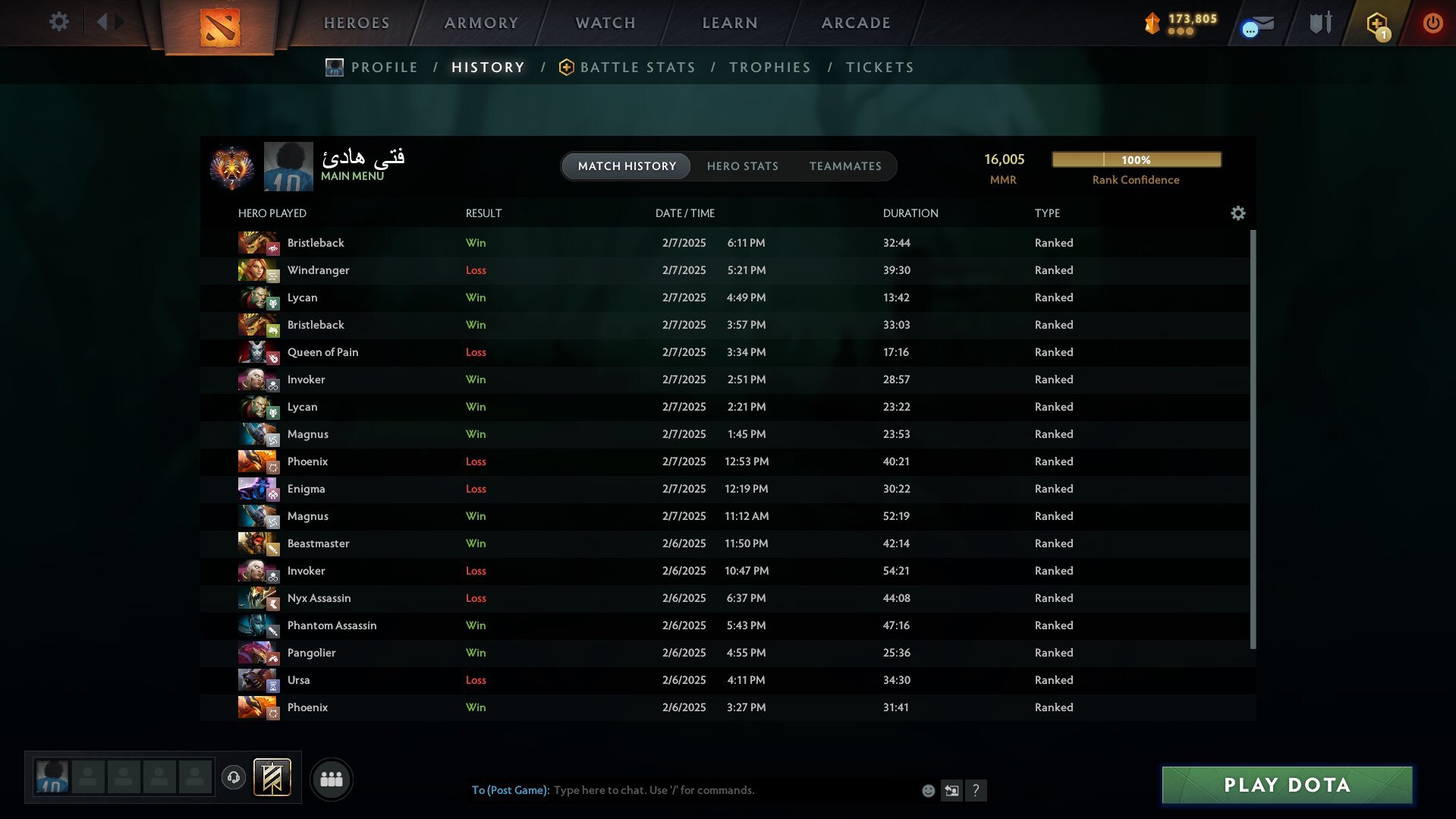Open the Invoker match from 10:47 PM
Screen dimensions: 1456x819
(x=725, y=571)
